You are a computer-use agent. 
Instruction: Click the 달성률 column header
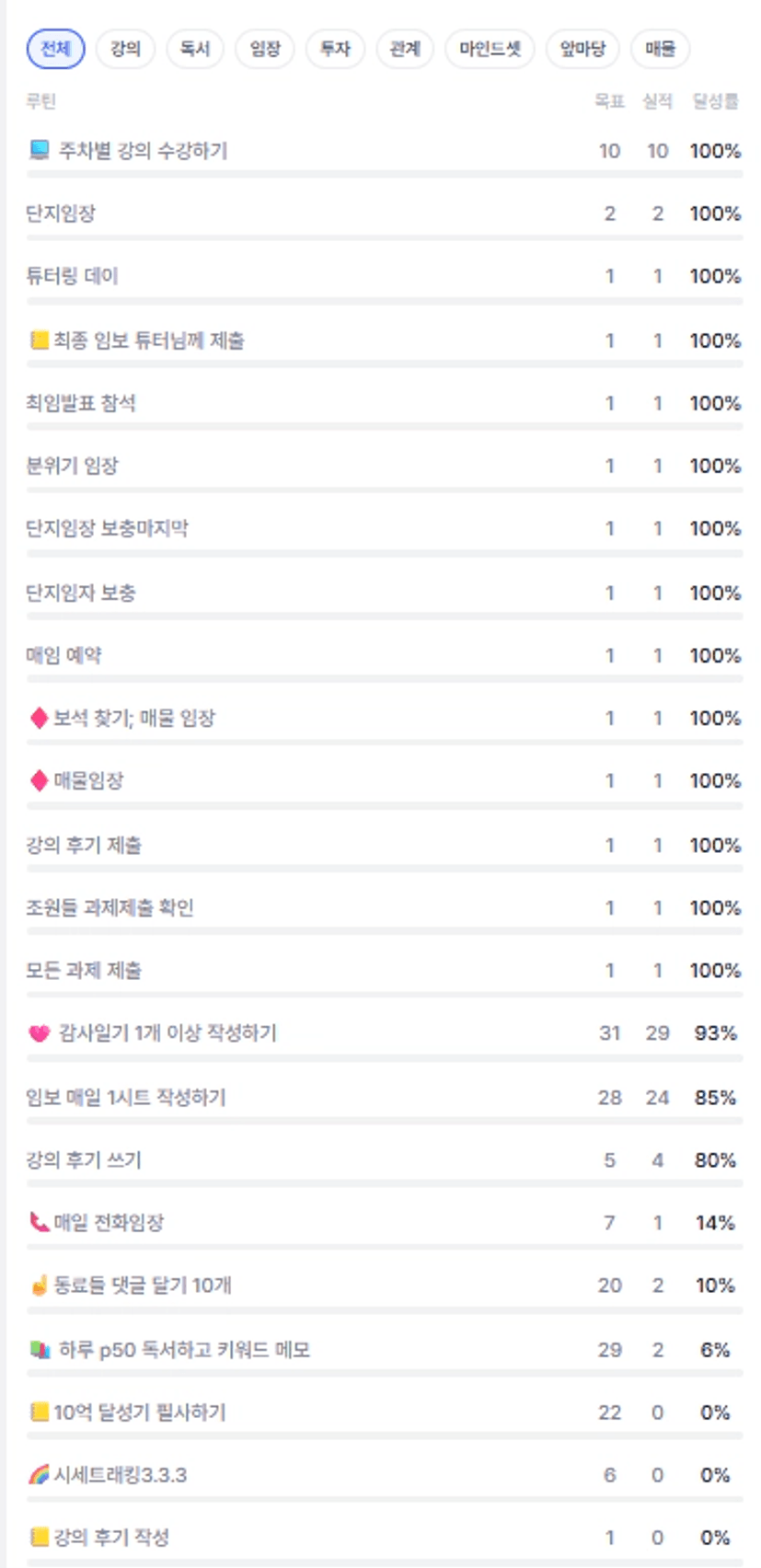pyautogui.click(x=715, y=101)
